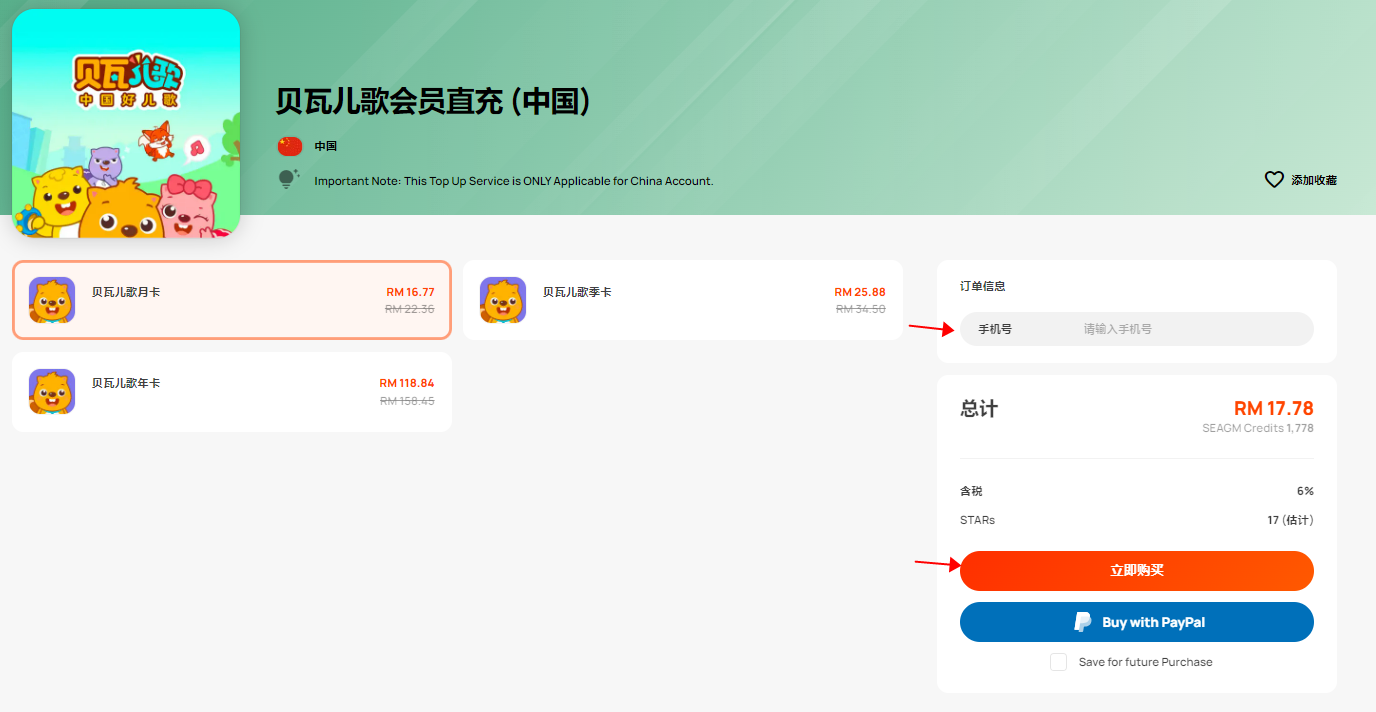This screenshot has height=712, width=1376.
Task: Click the RM 25.88 quarterly price
Action: (x=860, y=292)
